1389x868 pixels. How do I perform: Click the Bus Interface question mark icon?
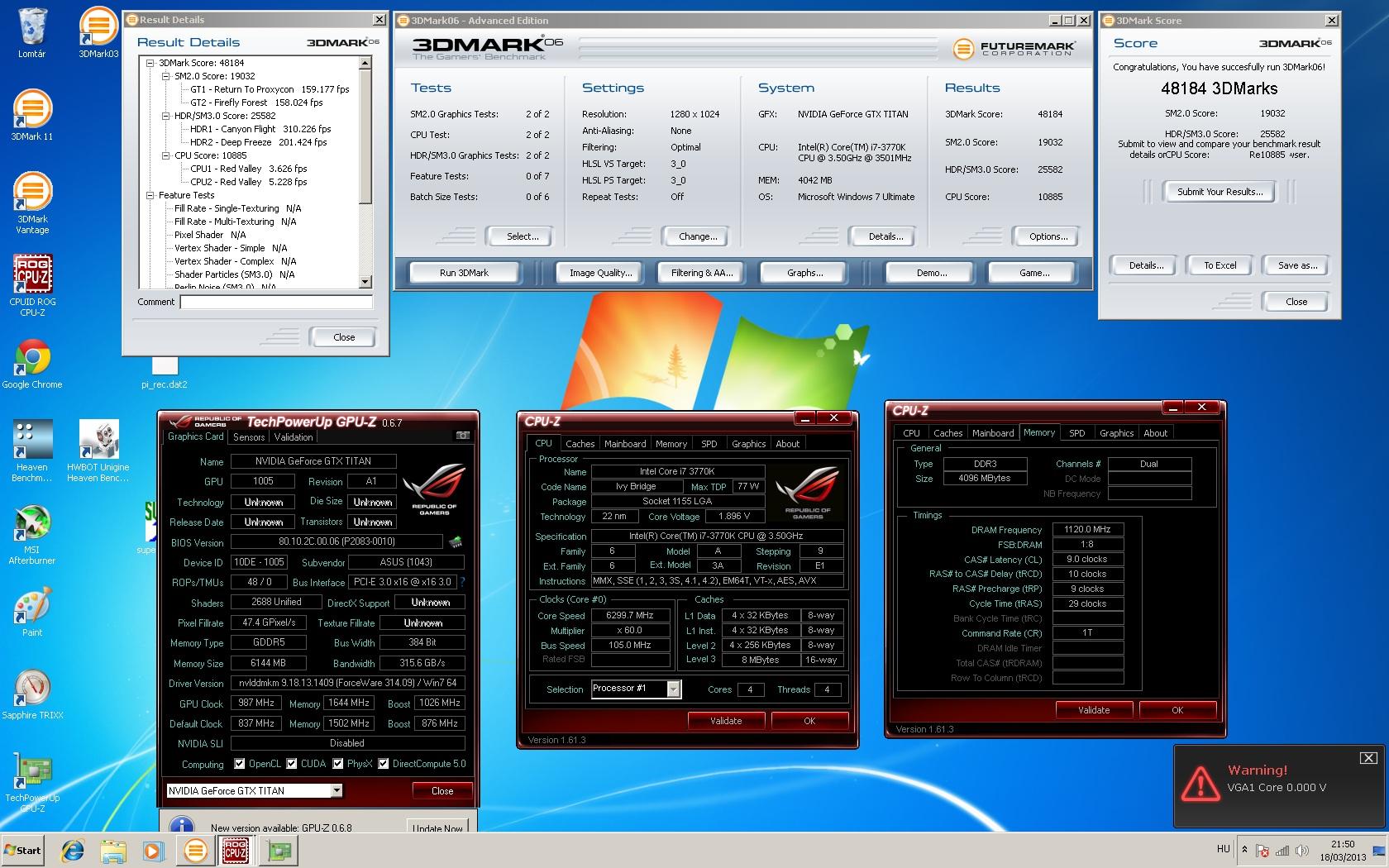pyautogui.click(x=462, y=582)
